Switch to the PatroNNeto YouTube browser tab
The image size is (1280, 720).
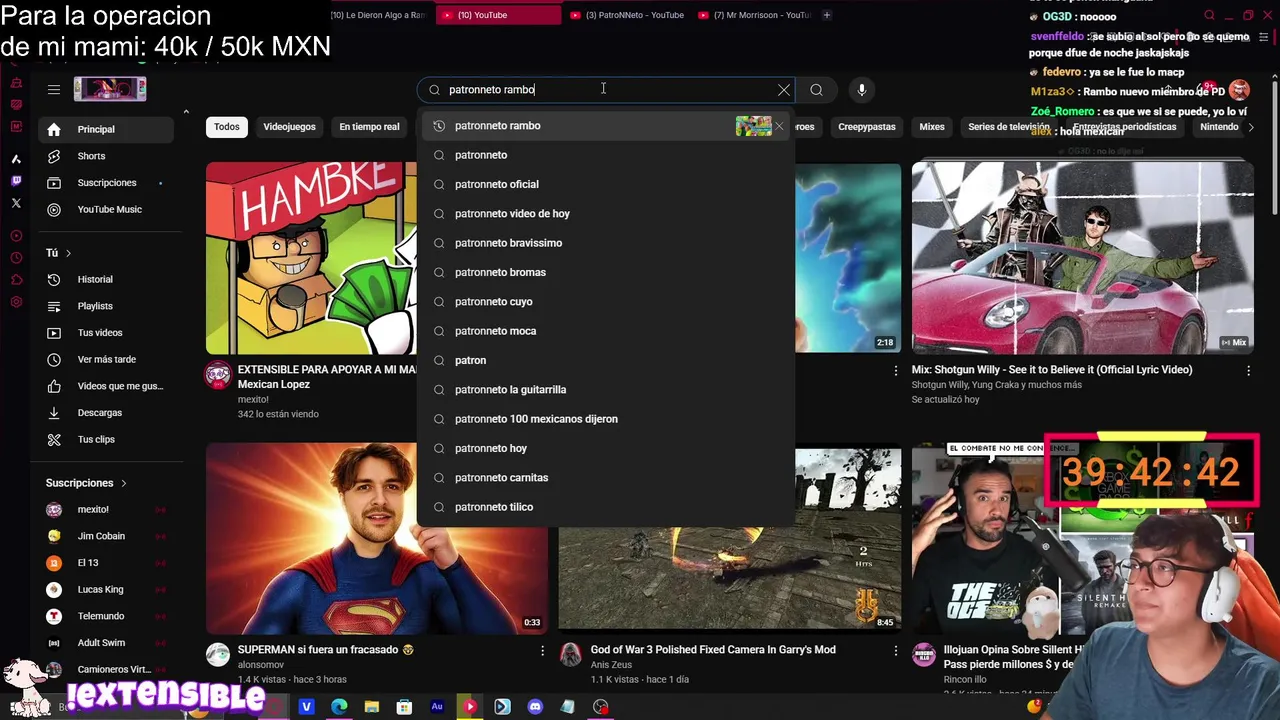(x=627, y=15)
